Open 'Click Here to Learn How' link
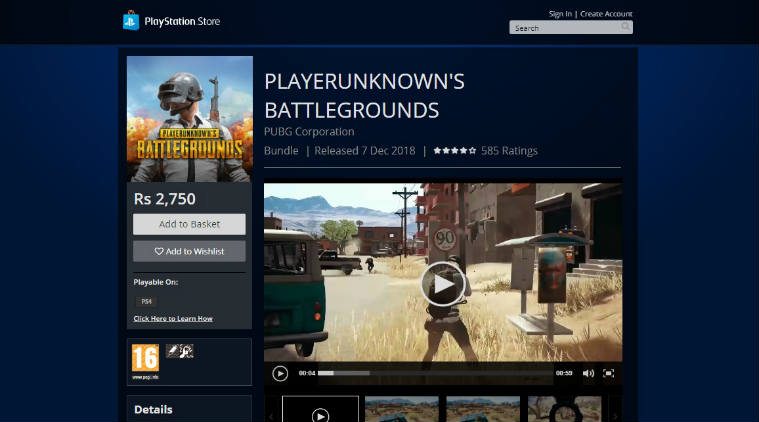The image size is (759, 422). pyautogui.click(x=173, y=318)
